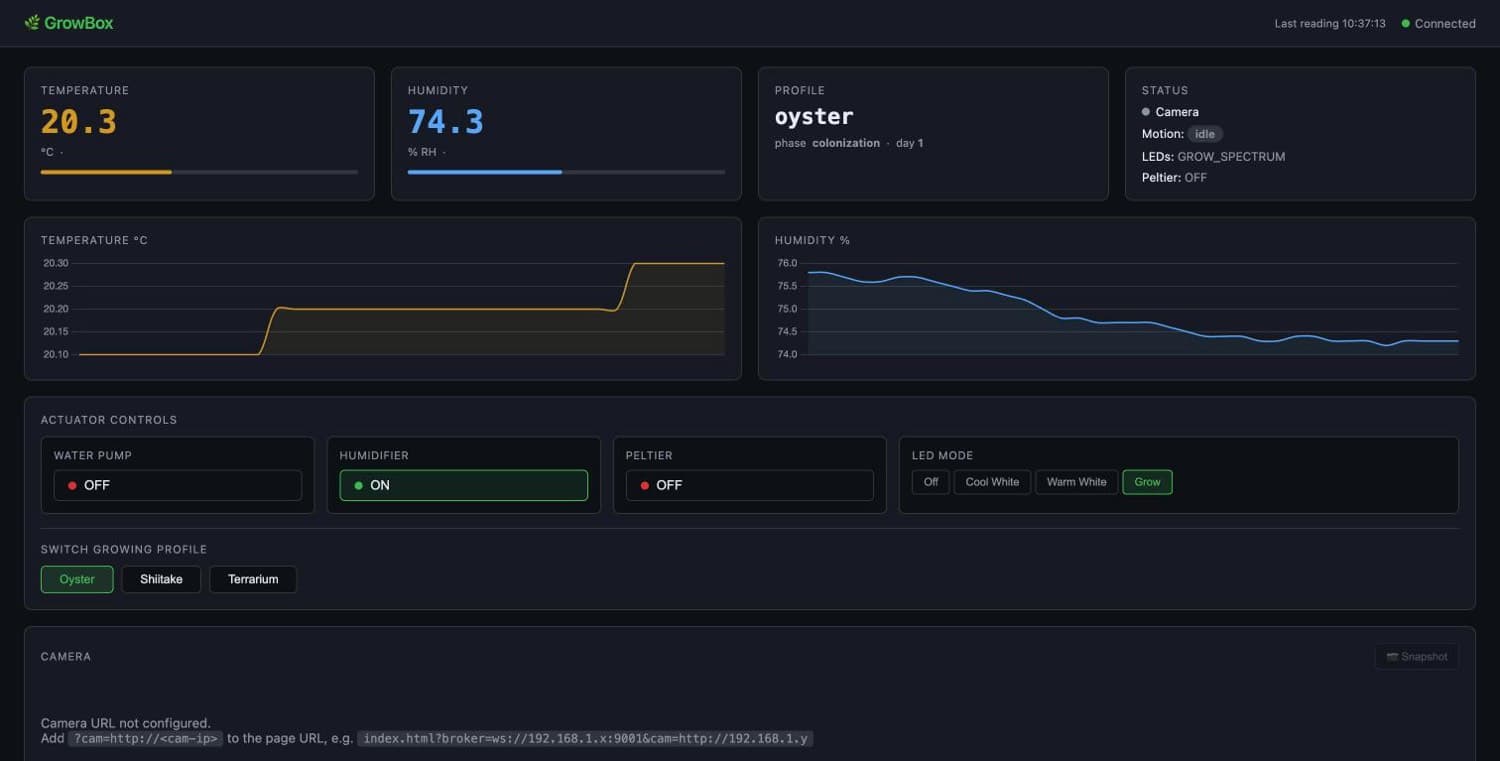
Task: Select Warm White LED mode
Action: click(1077, 482)
